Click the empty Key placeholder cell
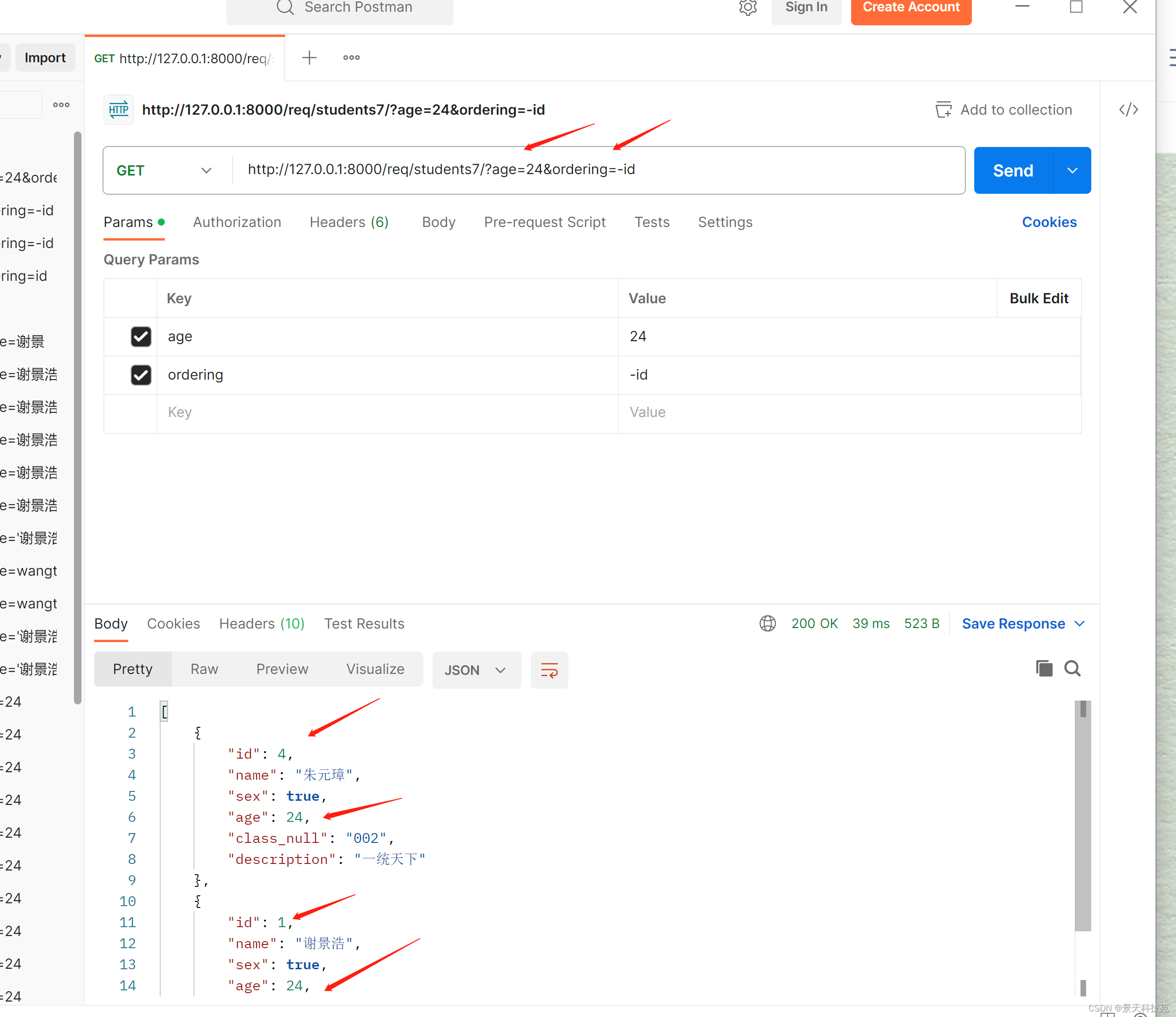 click(387, 413)
